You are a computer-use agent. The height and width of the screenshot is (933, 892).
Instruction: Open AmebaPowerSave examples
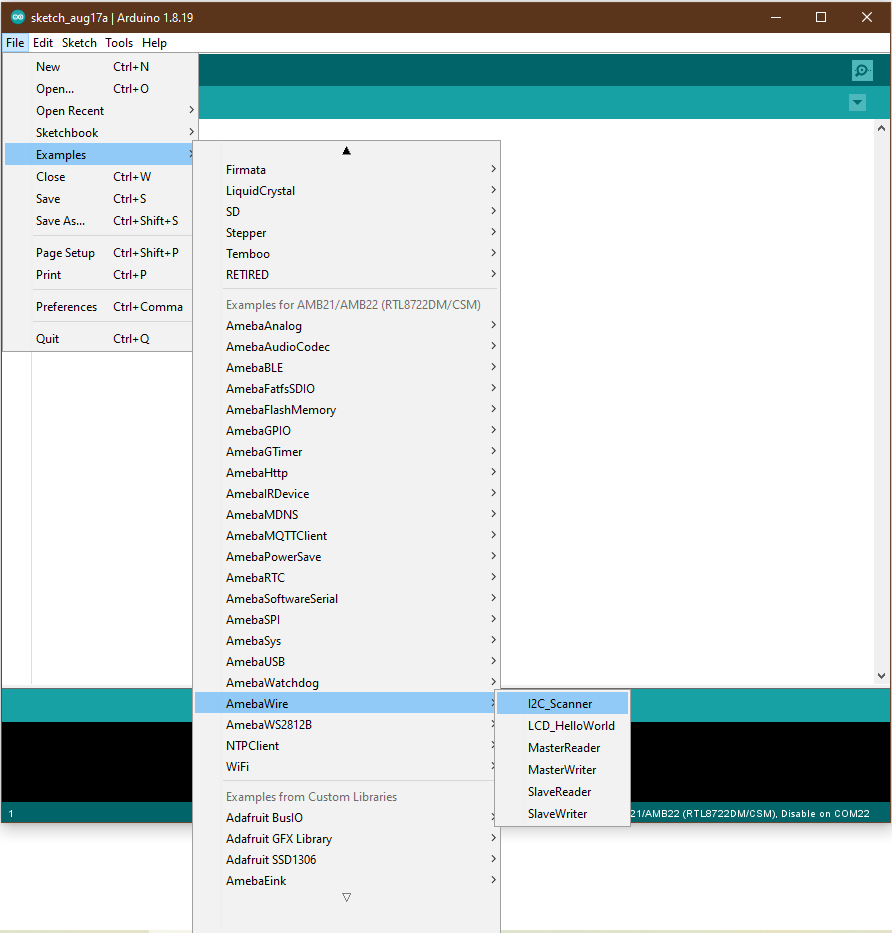(x=347, y=557)
